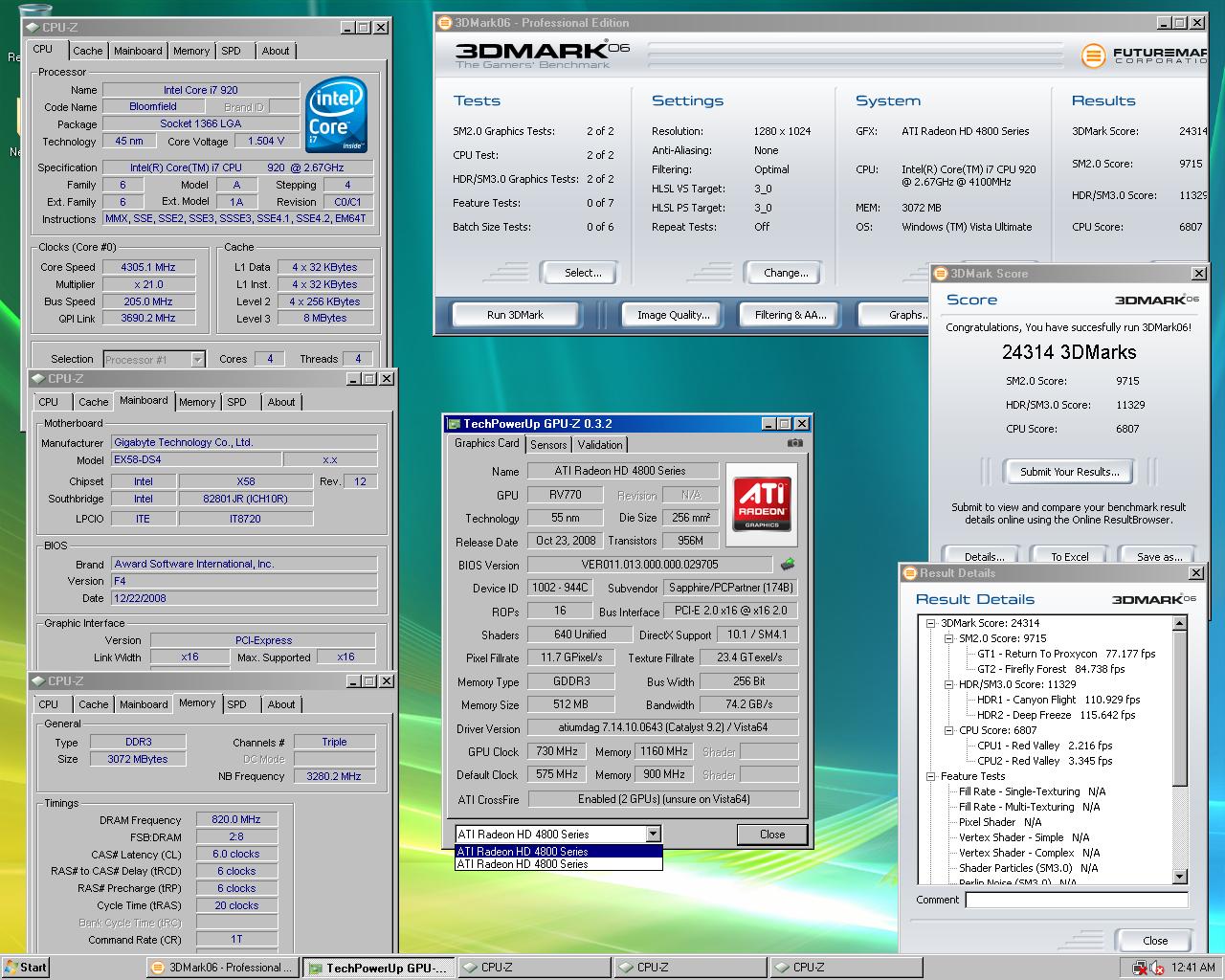
Task: Open the Windows Start menu
Action: tap(26, 967)
